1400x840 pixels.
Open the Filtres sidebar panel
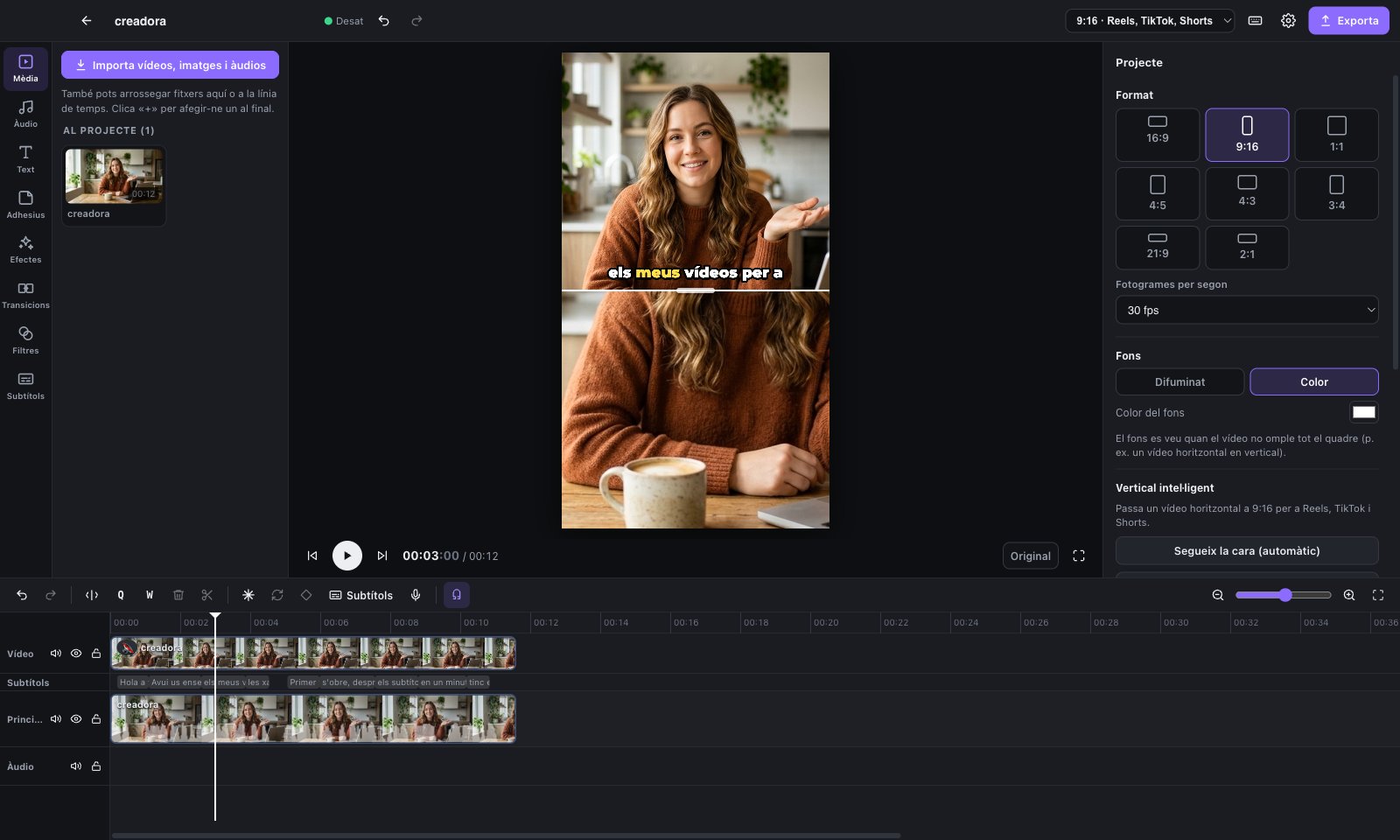(25, 340)
